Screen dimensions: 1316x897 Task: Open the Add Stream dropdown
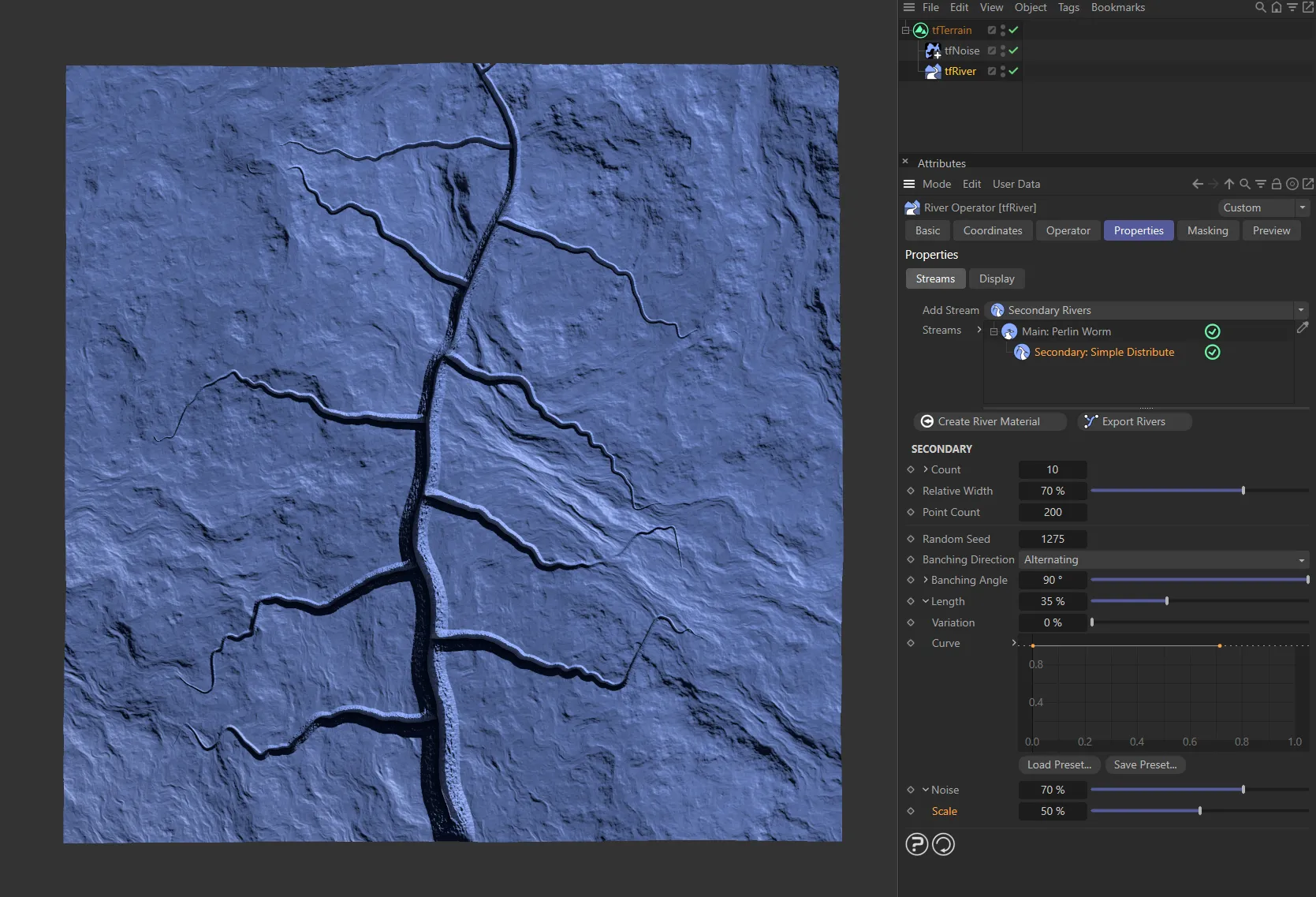click(1301, 310)
